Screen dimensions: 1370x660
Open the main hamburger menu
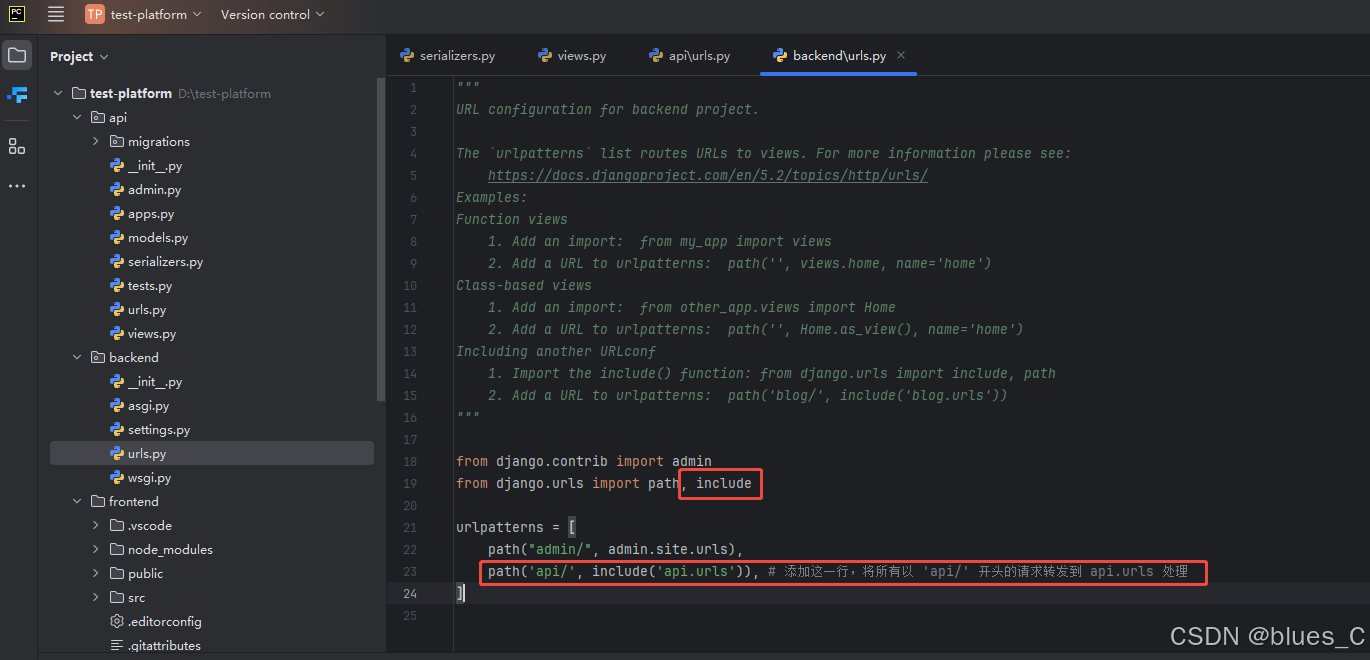56,14
